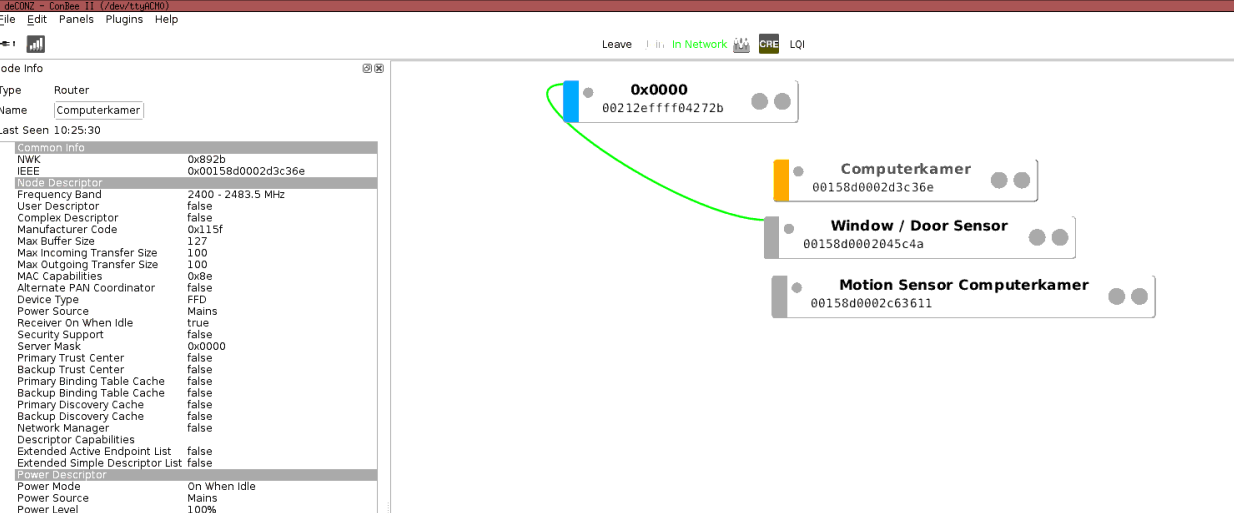This screenshot has width=1234, height=513.
Task: Click small left dot on Motion Sensor Computerkamer
Action: tap(797, 287)
